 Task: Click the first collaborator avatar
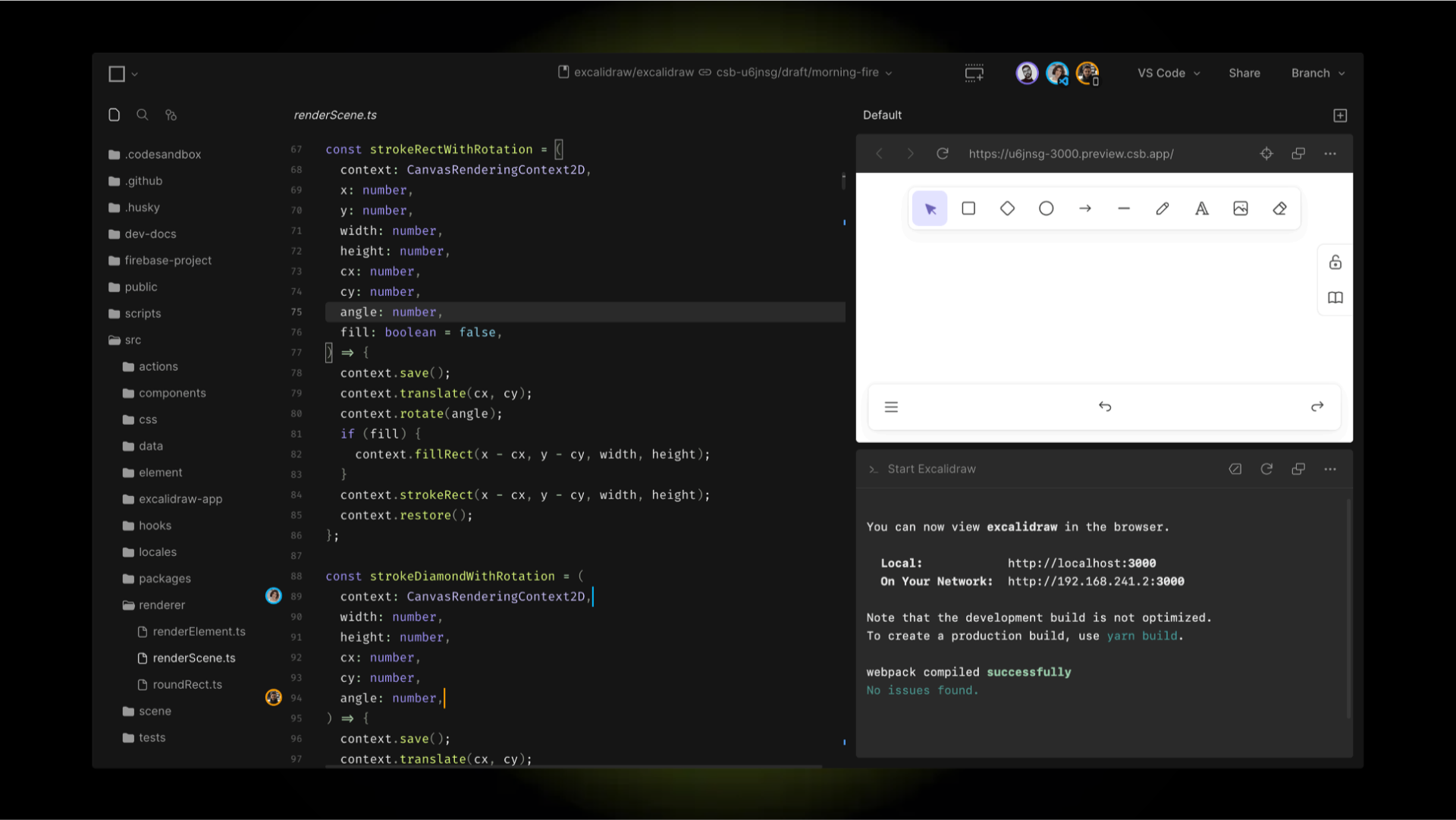tap(1027, 73)
